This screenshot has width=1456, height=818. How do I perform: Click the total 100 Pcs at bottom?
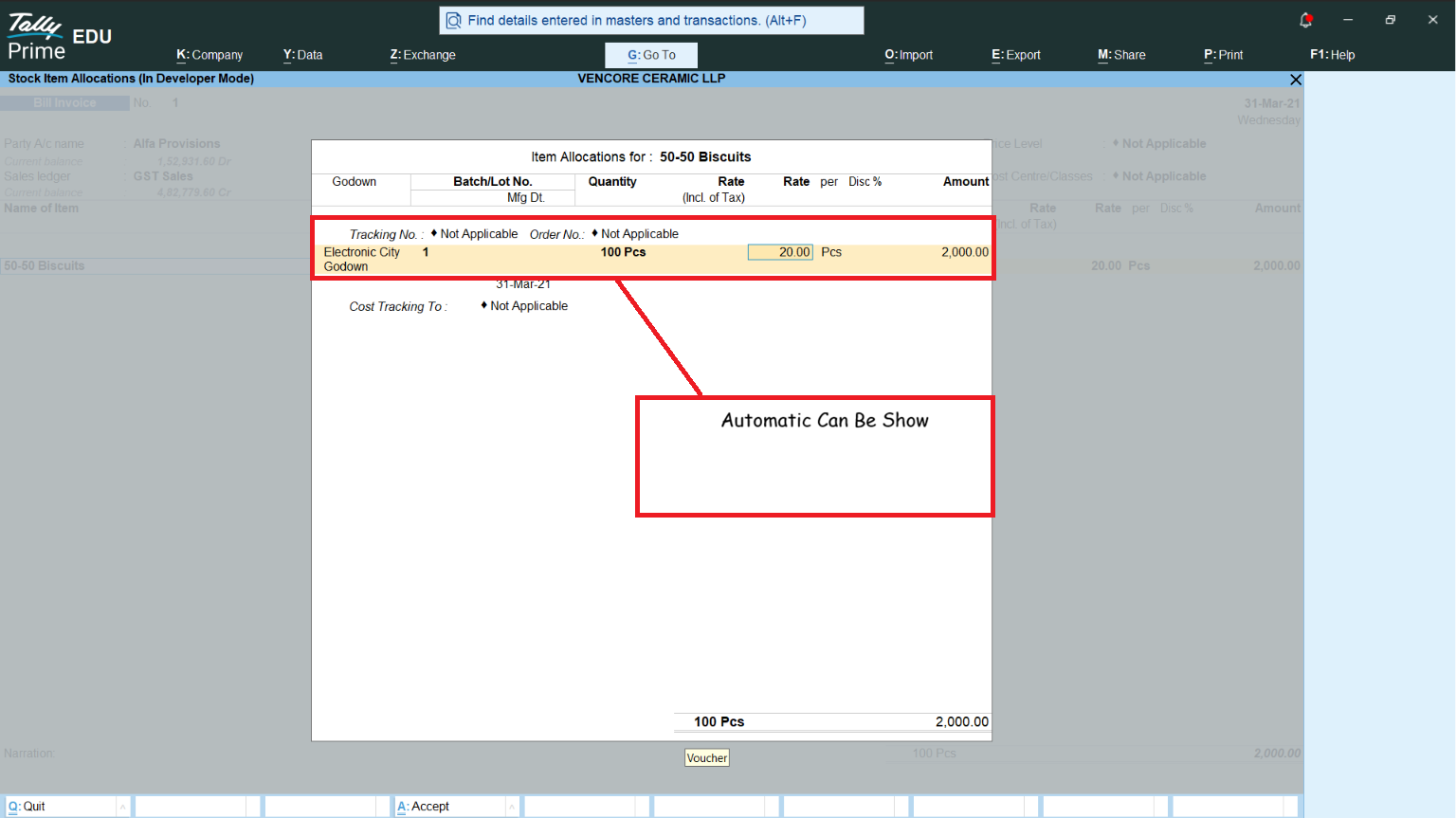[x=719, y=722]
